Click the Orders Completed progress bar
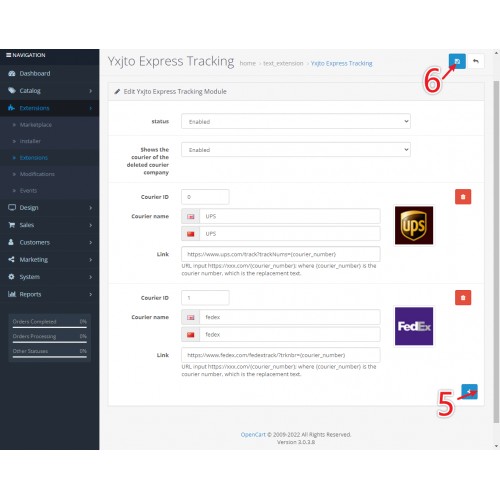This screenshot has width=500, height=500. coord(50,327)
